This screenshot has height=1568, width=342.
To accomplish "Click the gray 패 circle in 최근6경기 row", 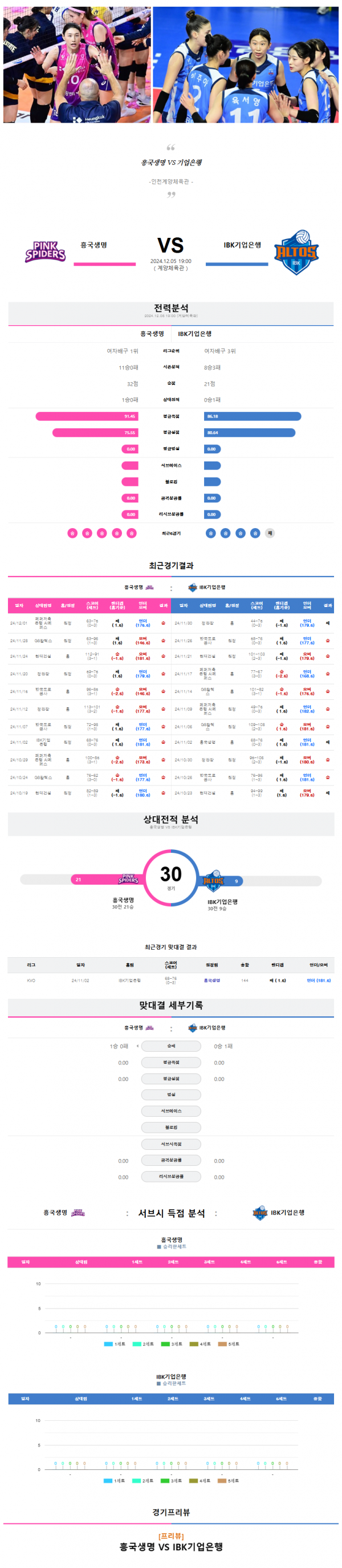I will pyautogui.click(x=270, y=533).
